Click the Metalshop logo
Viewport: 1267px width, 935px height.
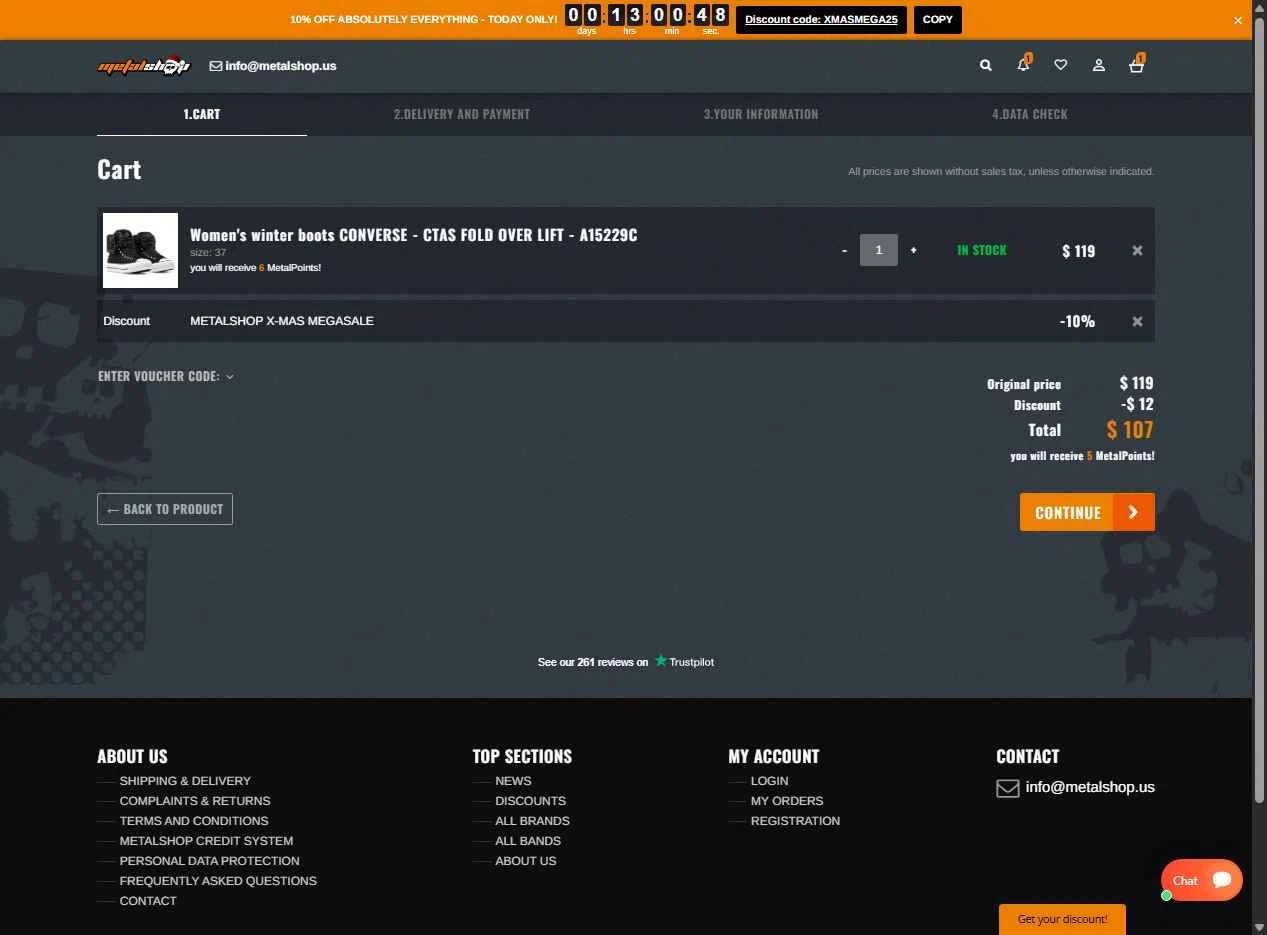click(x=144, y=65)
